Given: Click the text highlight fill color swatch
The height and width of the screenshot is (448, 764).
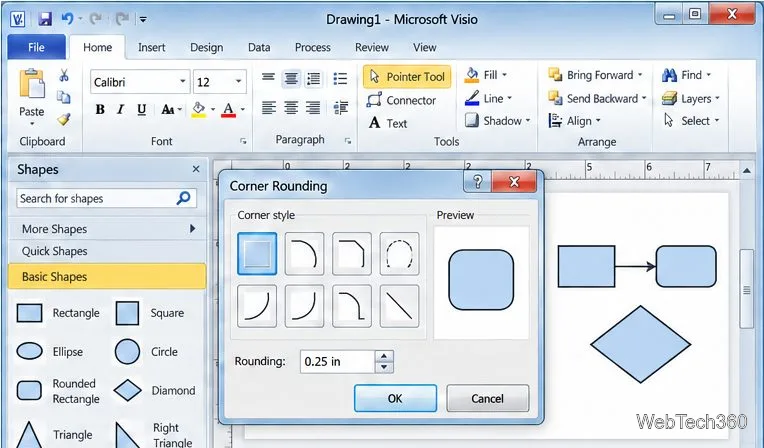Looking at the screenshot, I should pos(198,109).
